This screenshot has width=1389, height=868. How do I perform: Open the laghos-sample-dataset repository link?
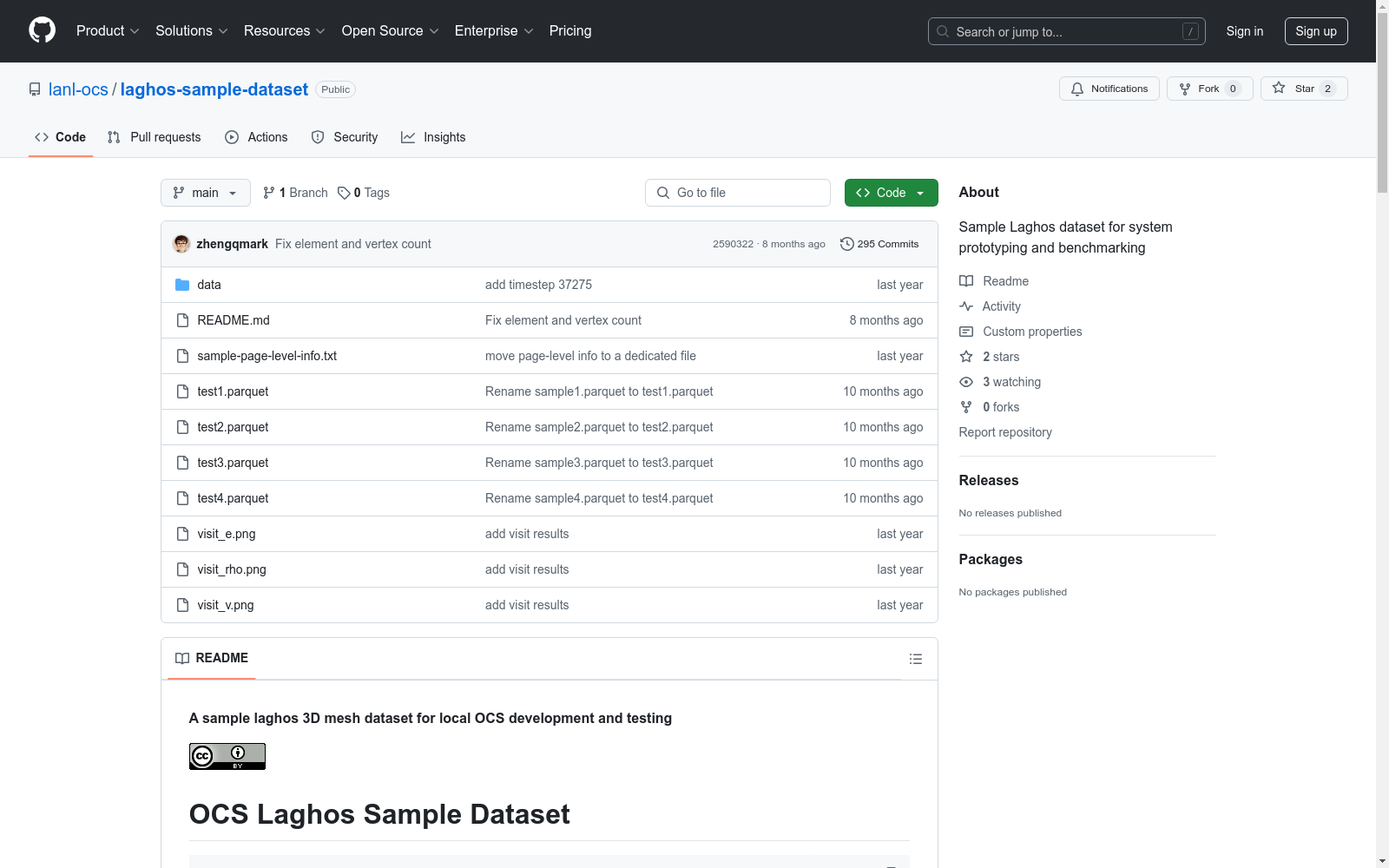coord(214,89)
